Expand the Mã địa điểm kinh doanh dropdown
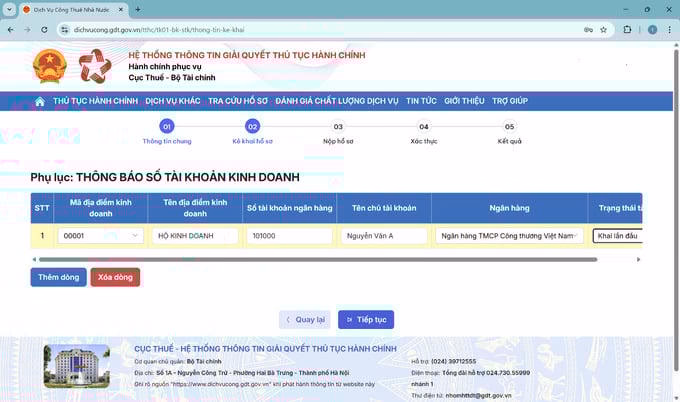 (x=136, y=237)
